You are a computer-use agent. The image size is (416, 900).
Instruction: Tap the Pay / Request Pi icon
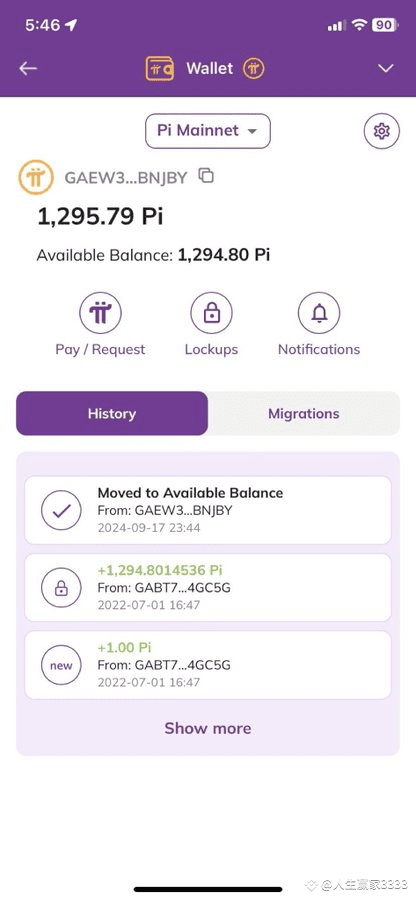click(x=100, y=313)
